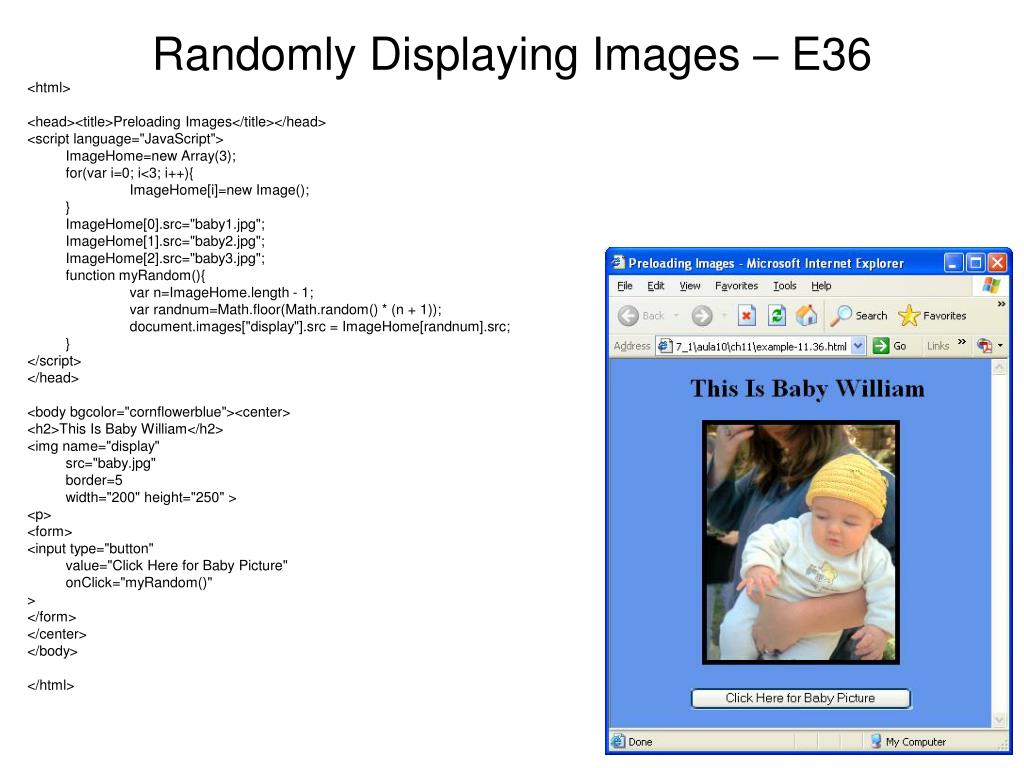
Task: Click the Links toolbar label
Action: (x=938, y=346)
